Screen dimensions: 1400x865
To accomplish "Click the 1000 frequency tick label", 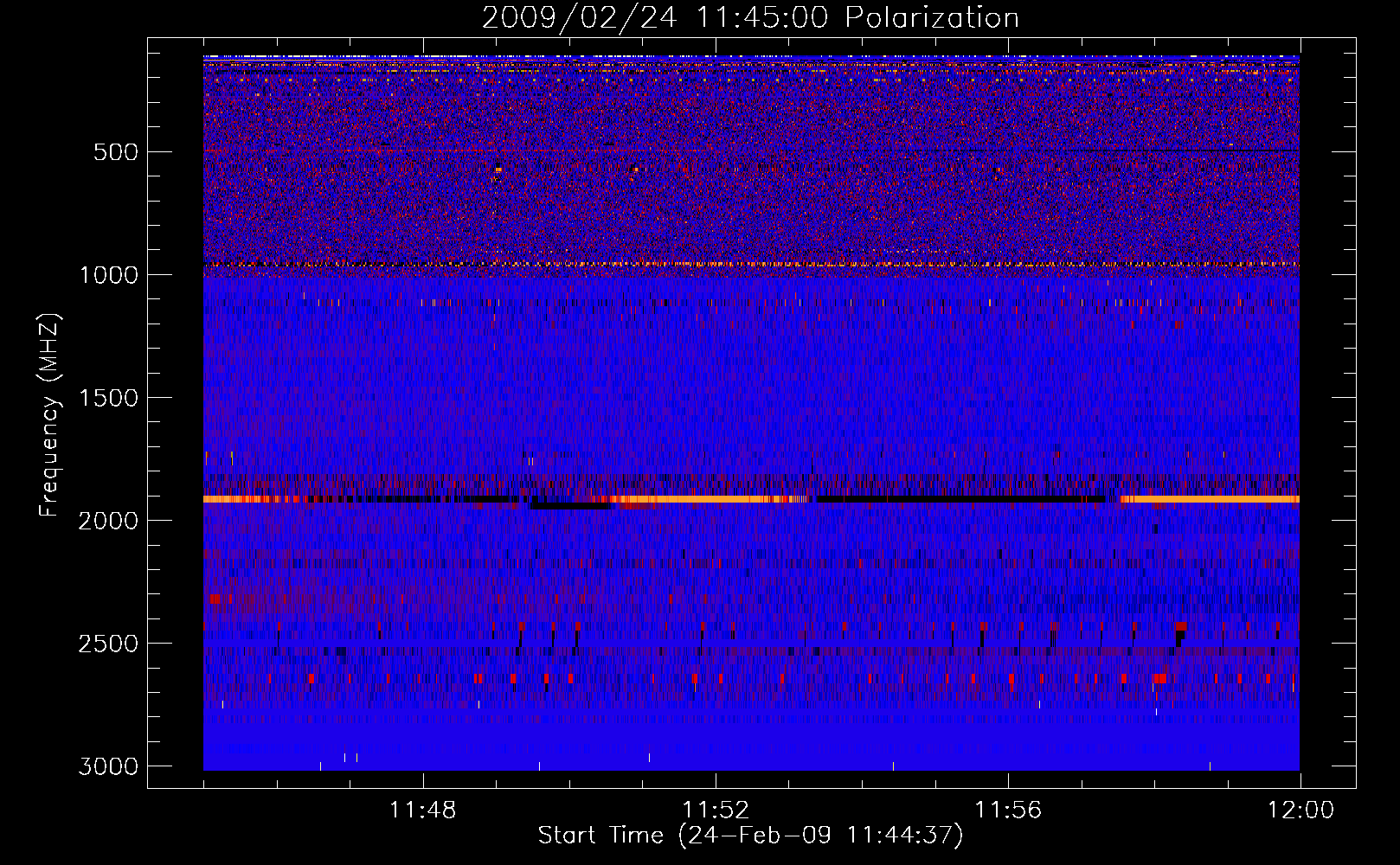I will (109, 275).
